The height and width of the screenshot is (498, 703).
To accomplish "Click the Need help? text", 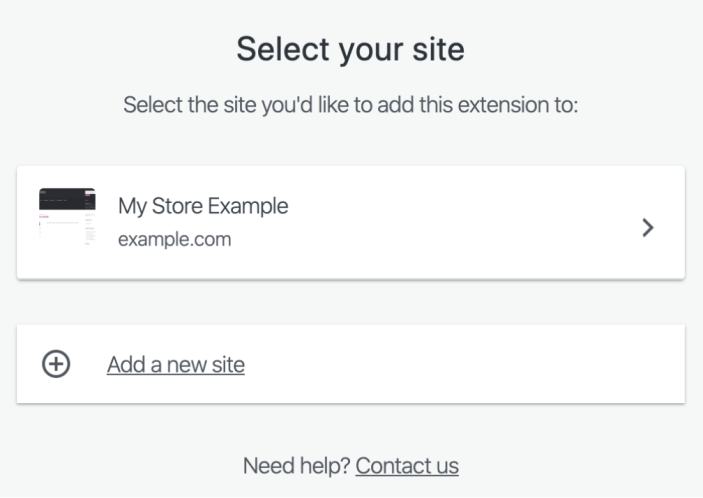I will [296, 465].
